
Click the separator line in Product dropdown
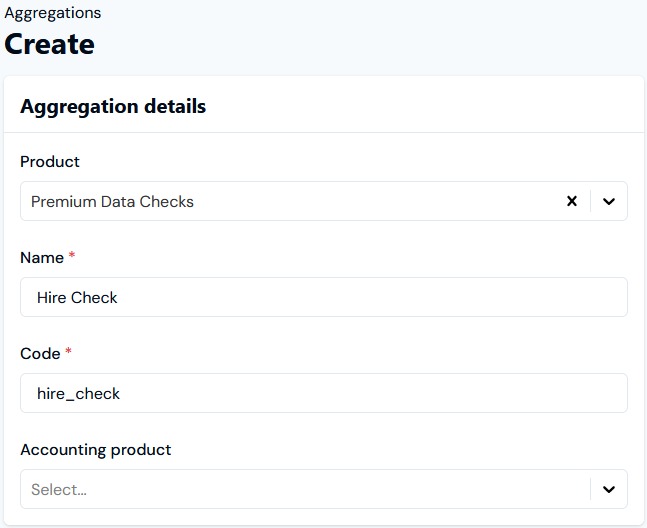tap(591, 201)
